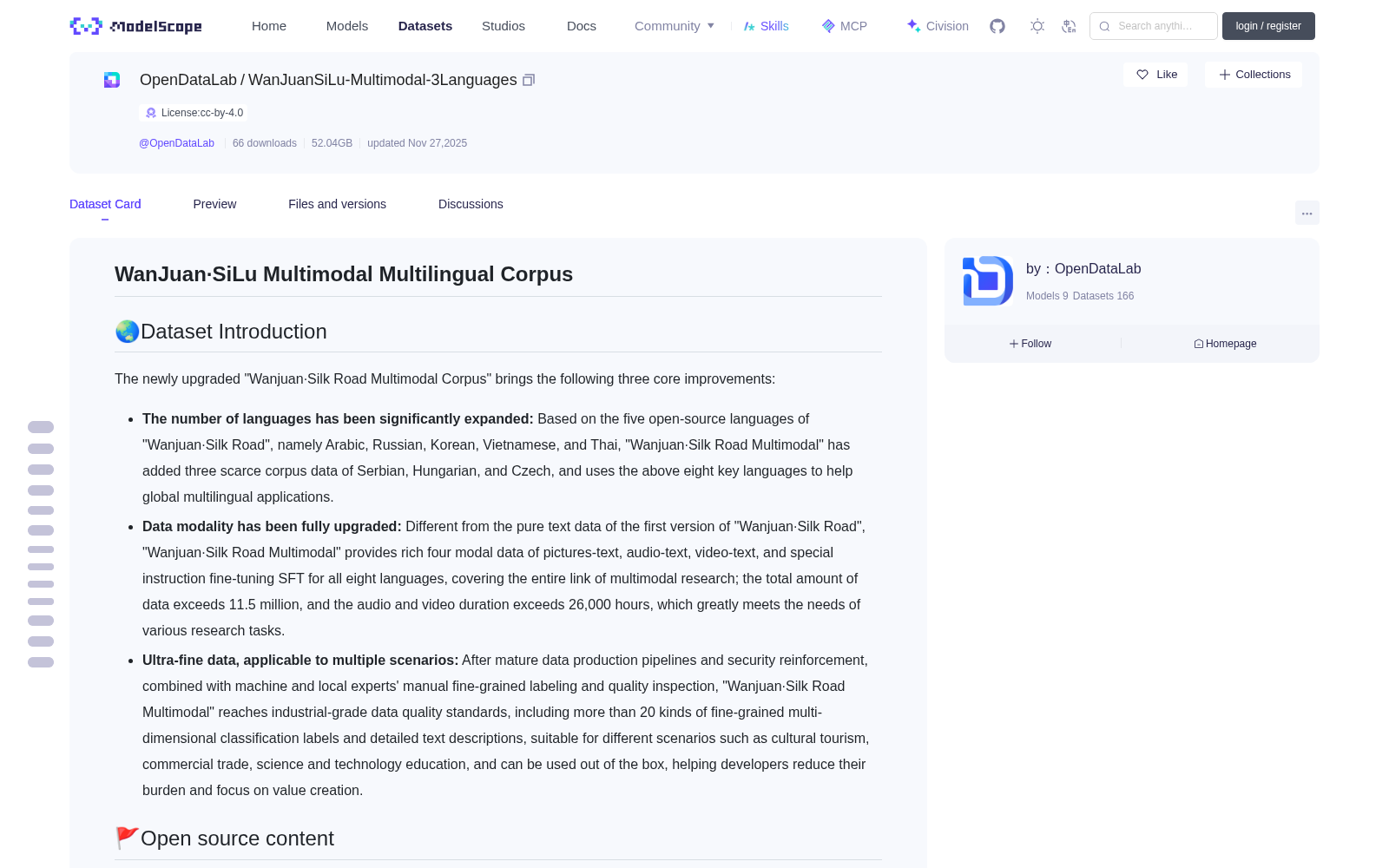Go to the Home menu item
The image size is (1389, 868).
pyautogui.click(x=269, y=26)
